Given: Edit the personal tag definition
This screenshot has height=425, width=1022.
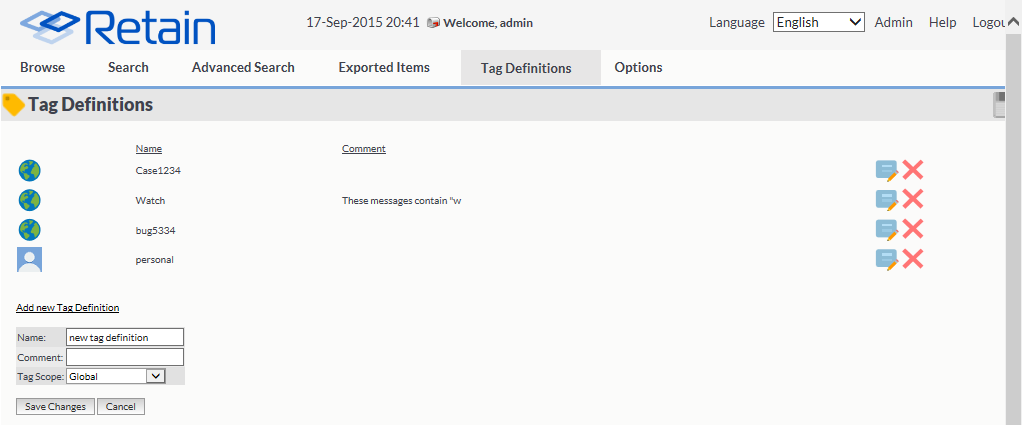Looking at the screenshot, I should click(886, 260).
